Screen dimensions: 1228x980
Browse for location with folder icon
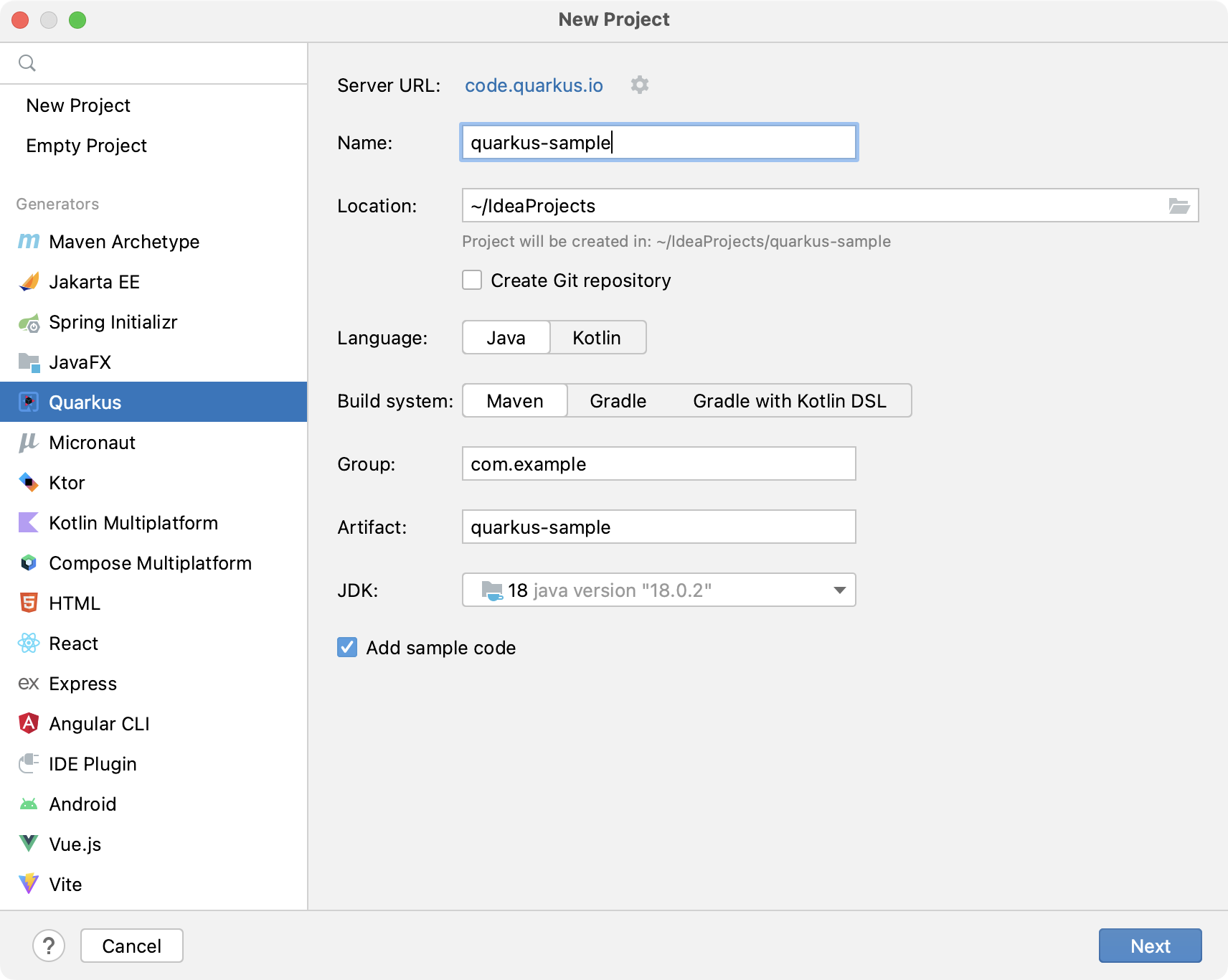coord(1179,206)
